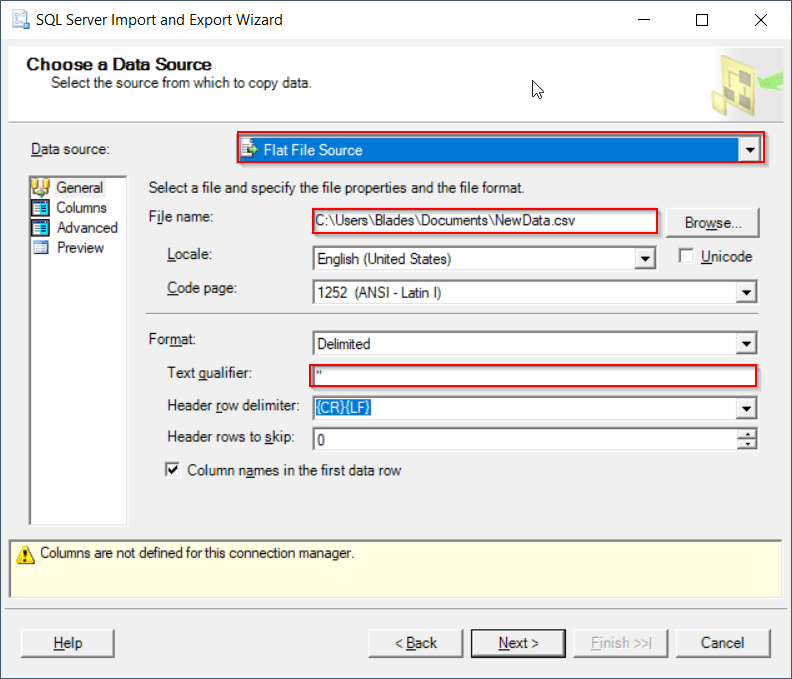Click the Help button
Screen dimensions: 792x679
pyautogui.click(x=68, y=643)
